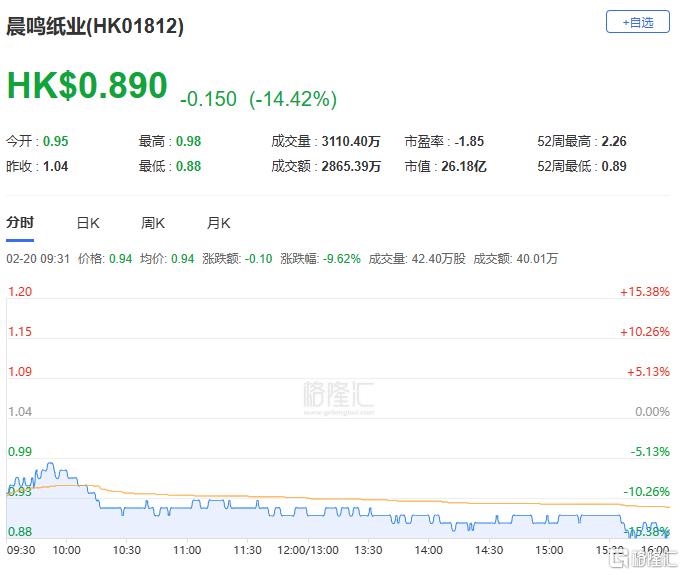Click the 13:30 time axis marker
Screen dimensions: 684x575
point(368,550)
